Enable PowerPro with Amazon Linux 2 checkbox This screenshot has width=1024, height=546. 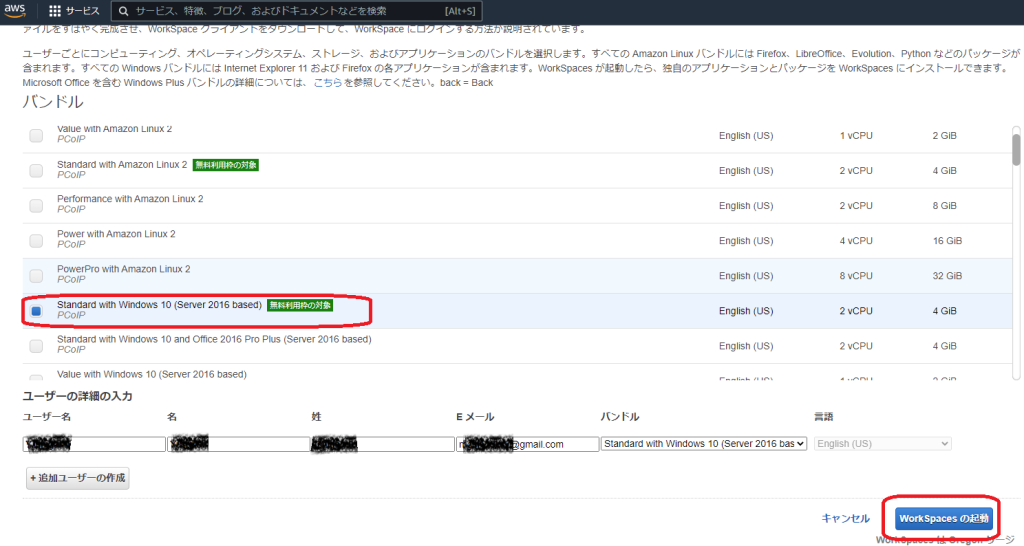(x=36, y=276)
